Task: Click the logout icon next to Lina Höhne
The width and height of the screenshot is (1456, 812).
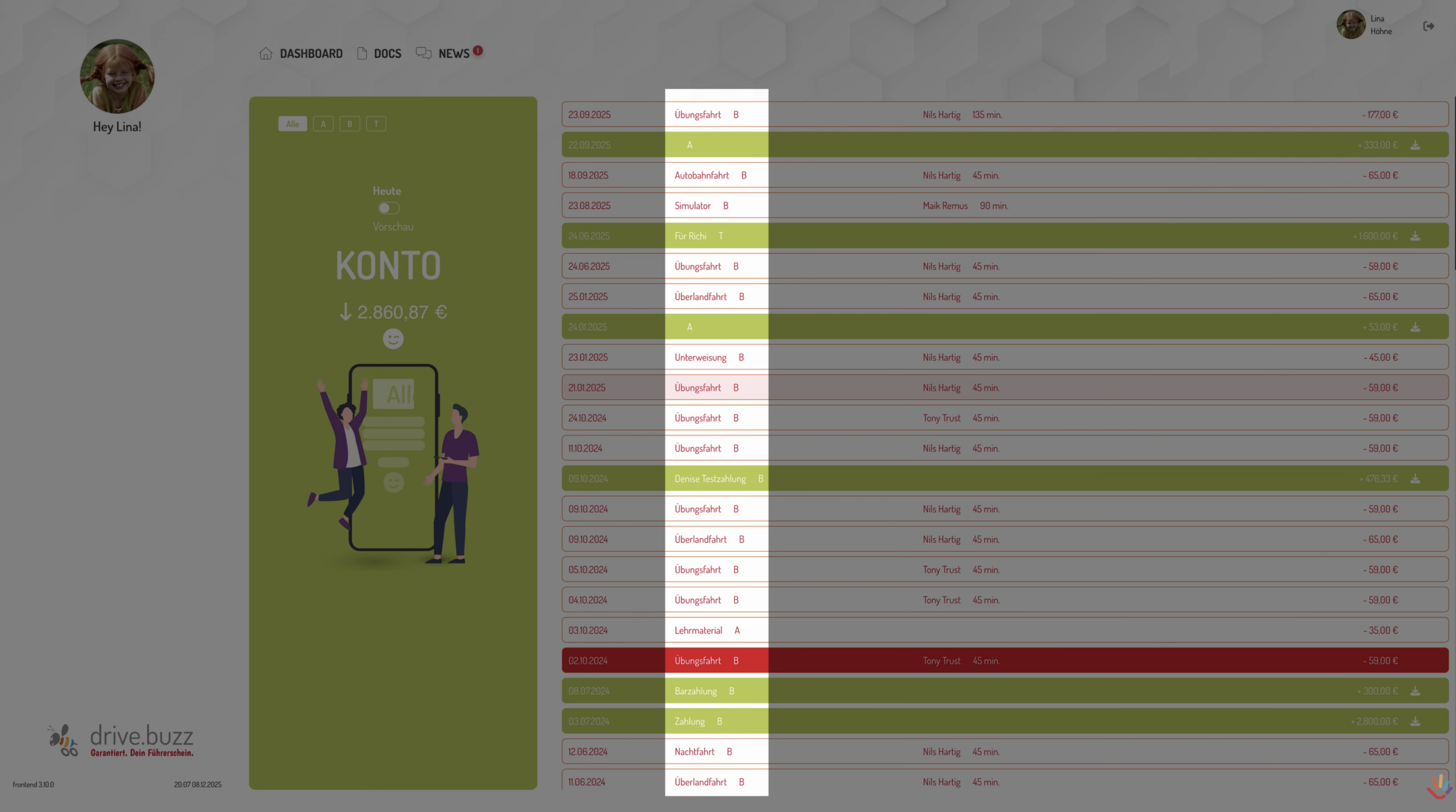Action: coord(1428,26)
